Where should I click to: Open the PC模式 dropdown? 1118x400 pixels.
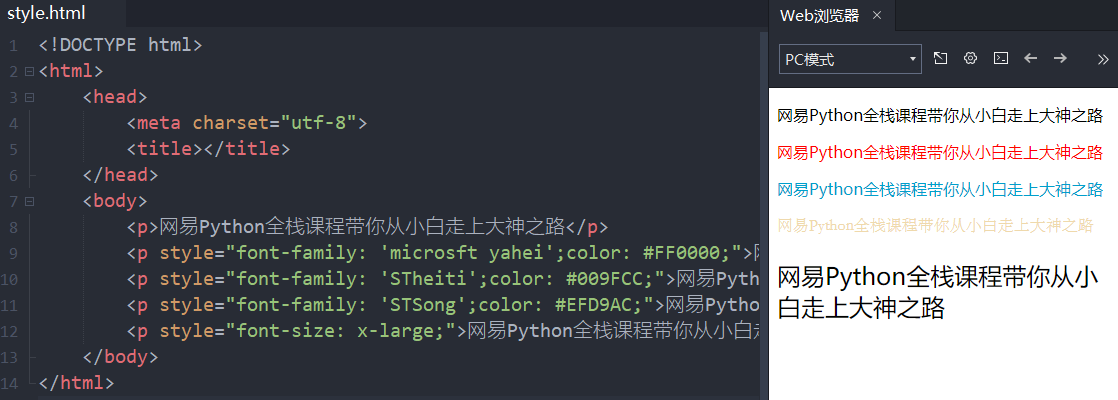(850, 59)
